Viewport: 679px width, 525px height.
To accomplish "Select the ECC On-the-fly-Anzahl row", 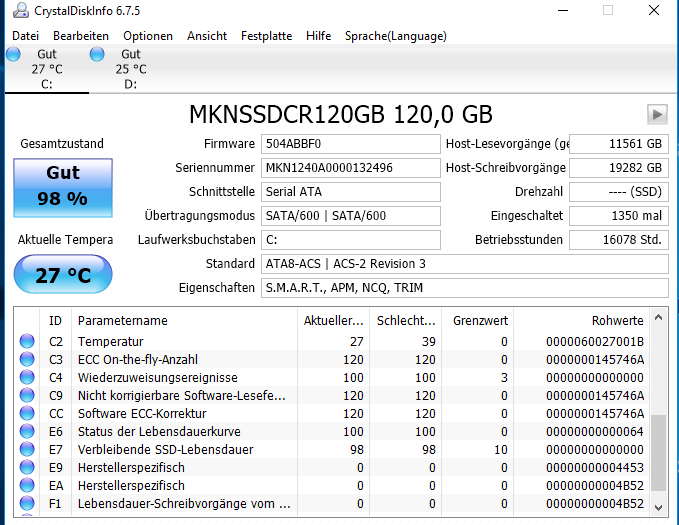I will click(332, 360).
